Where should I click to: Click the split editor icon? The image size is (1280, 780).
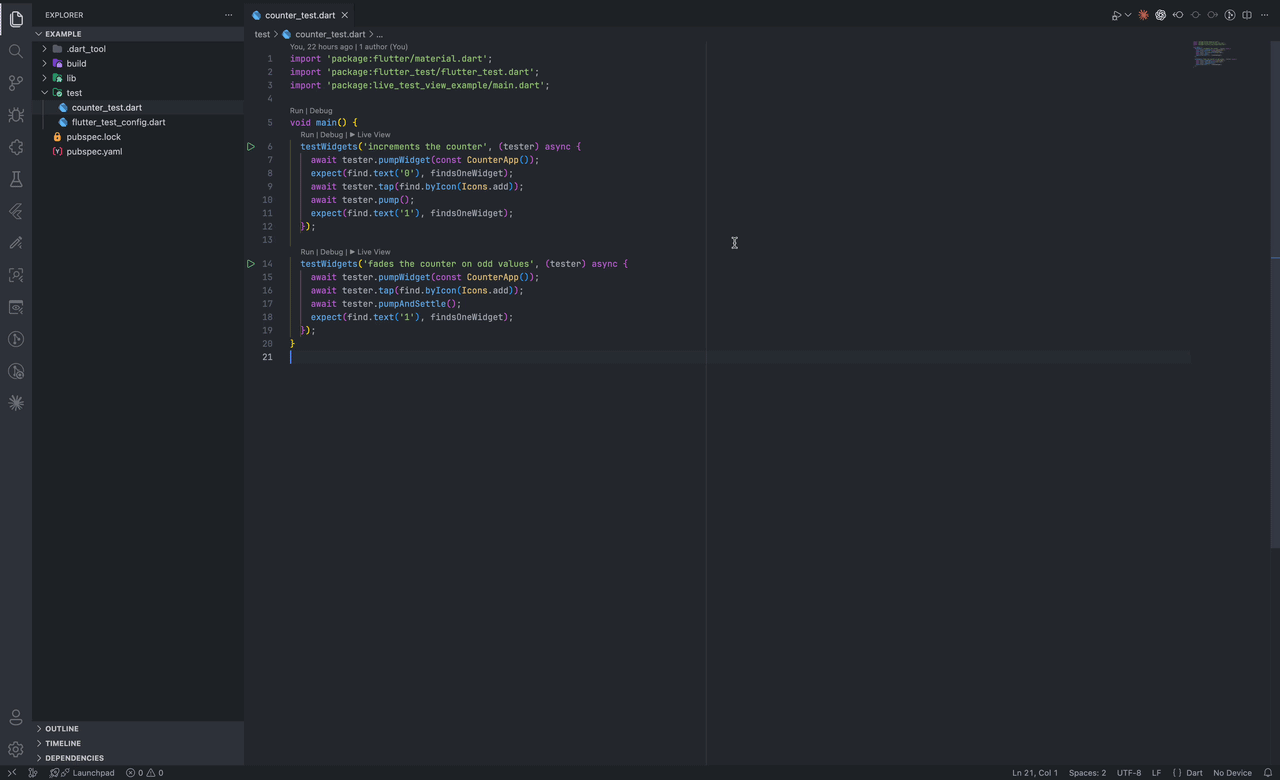(x=1247, y=15)
